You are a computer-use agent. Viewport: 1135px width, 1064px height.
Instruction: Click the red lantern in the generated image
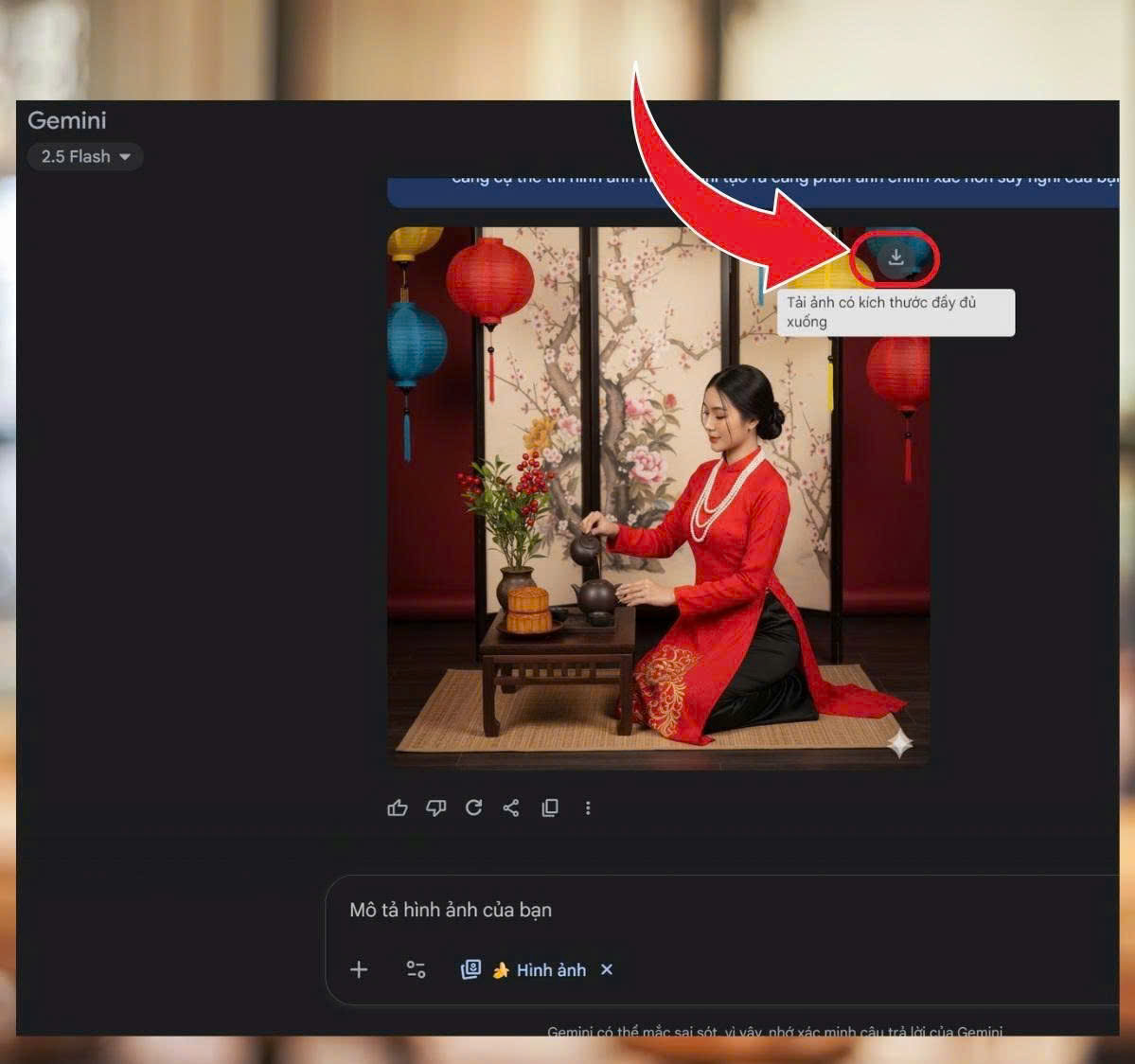pyautogui.click(x=489, y=282)
